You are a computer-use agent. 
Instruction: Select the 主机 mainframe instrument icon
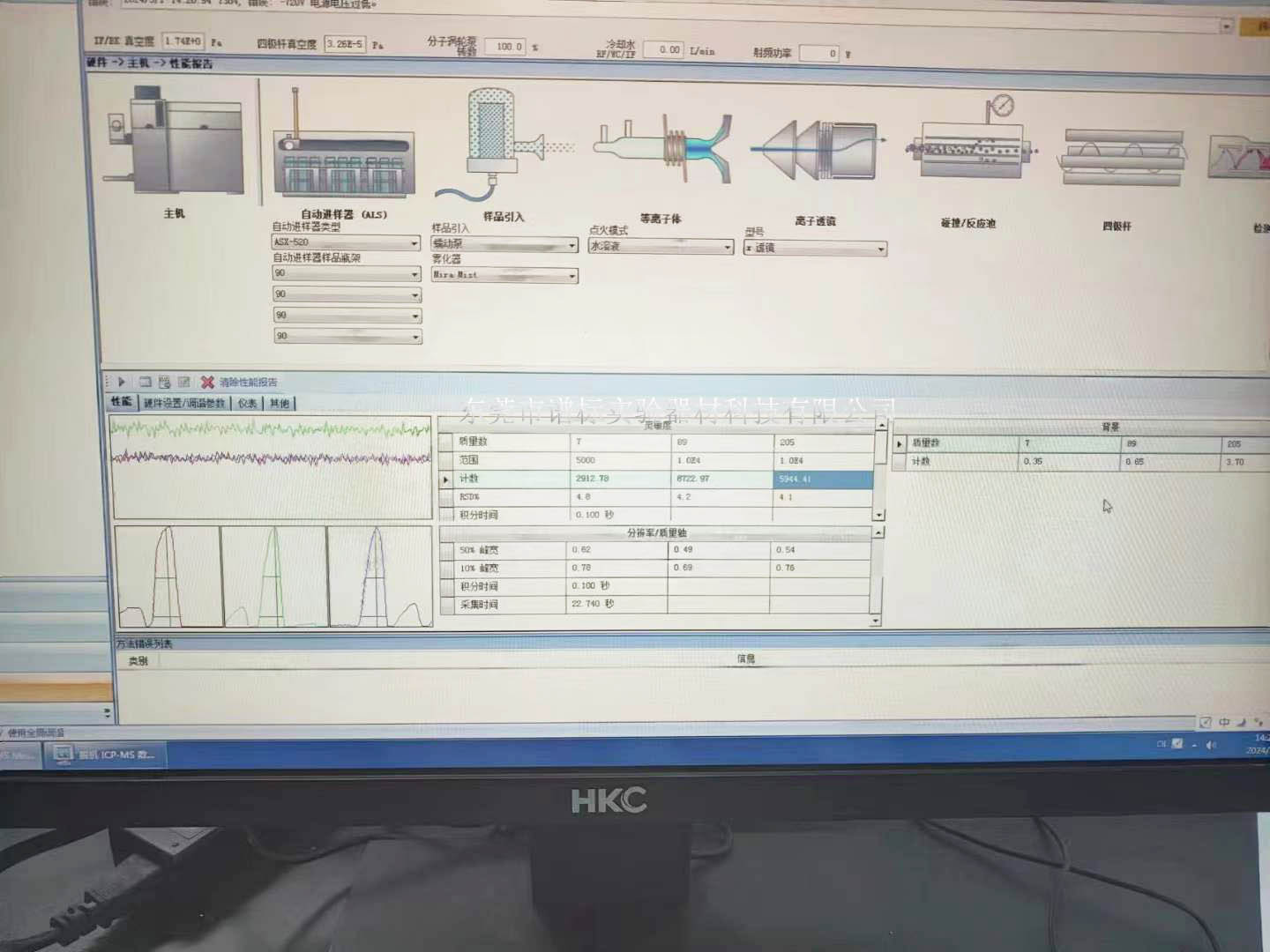[x=175, y=143]
